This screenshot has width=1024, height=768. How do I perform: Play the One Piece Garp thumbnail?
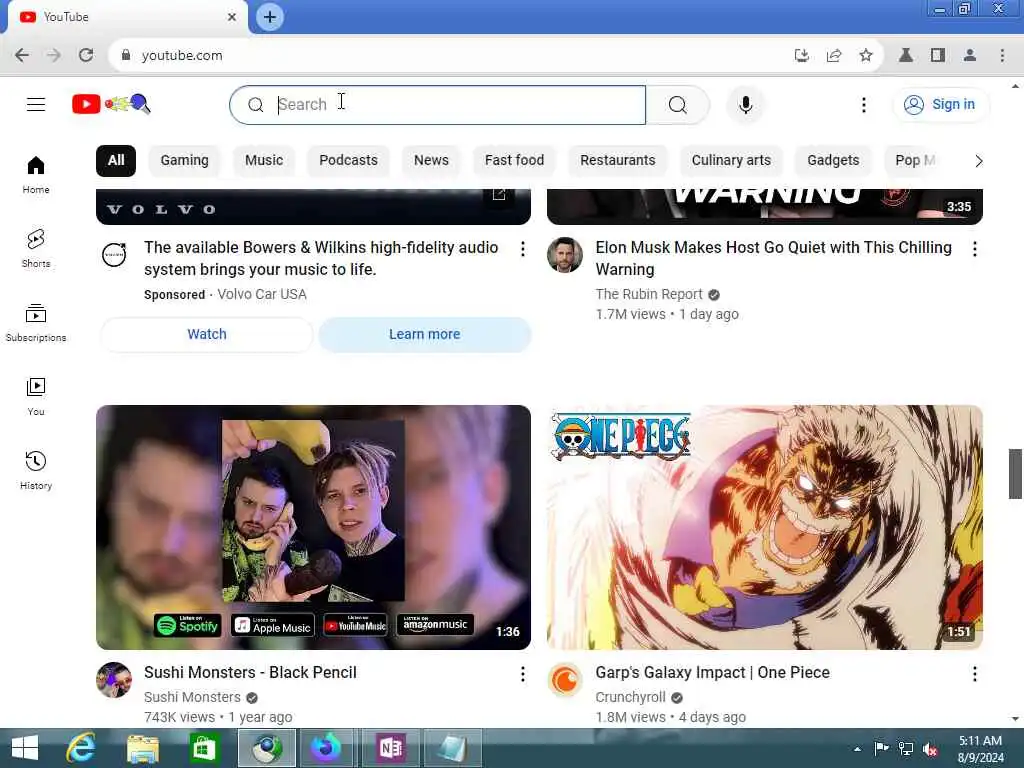coord(765,527)
